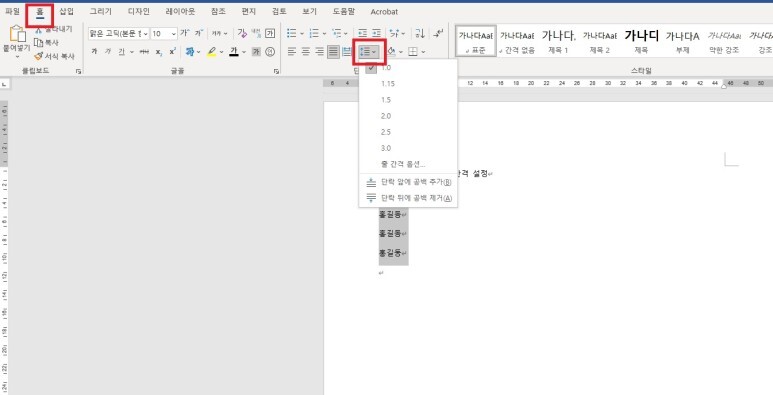Click the text effects 가 icon
The image size is (773, 395).
coord(189,51)
